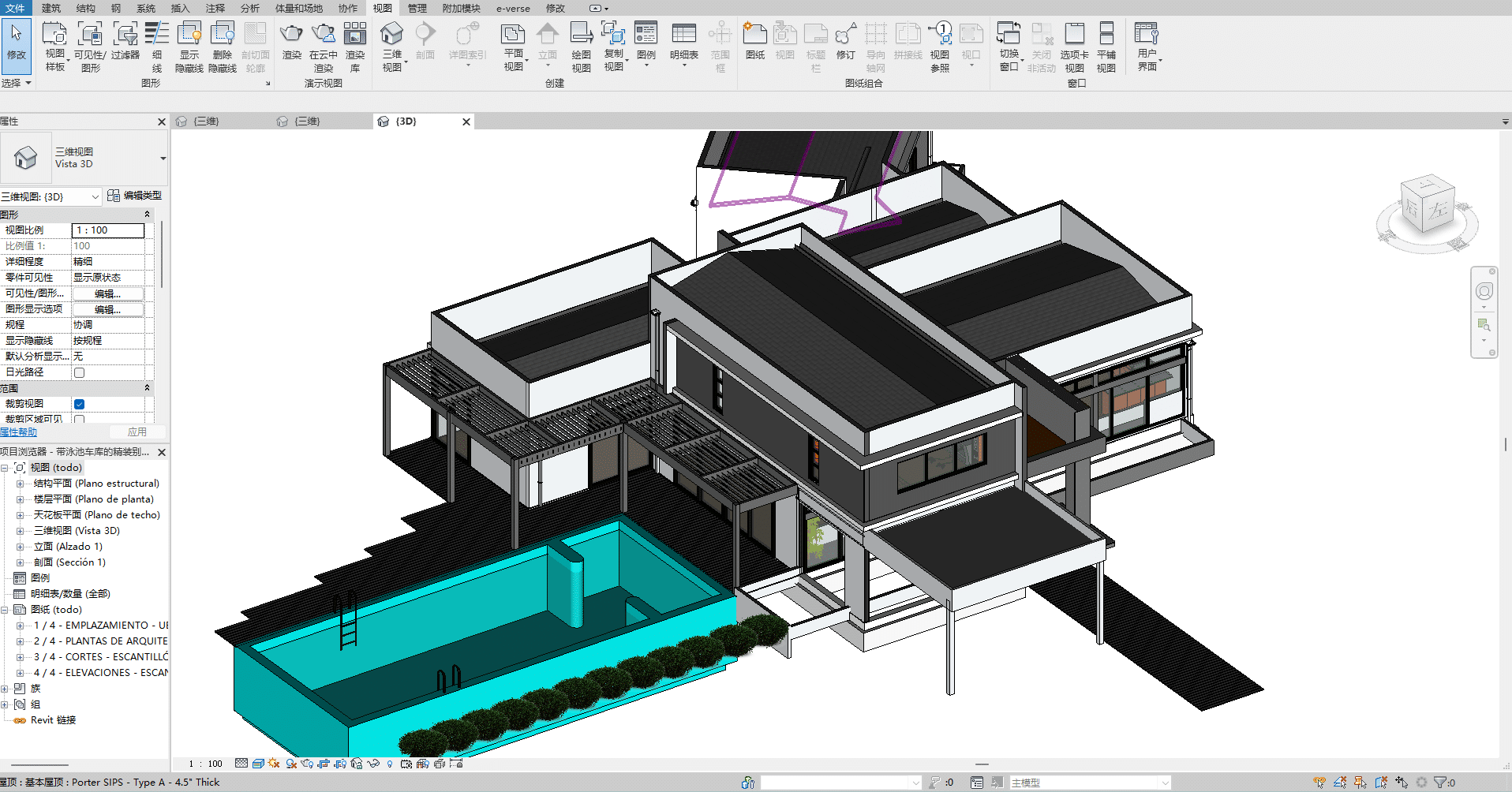Click the 视图比例 1 : 100 input field
The width and height of the screenshot is (1512, 792).
[108, 230]
